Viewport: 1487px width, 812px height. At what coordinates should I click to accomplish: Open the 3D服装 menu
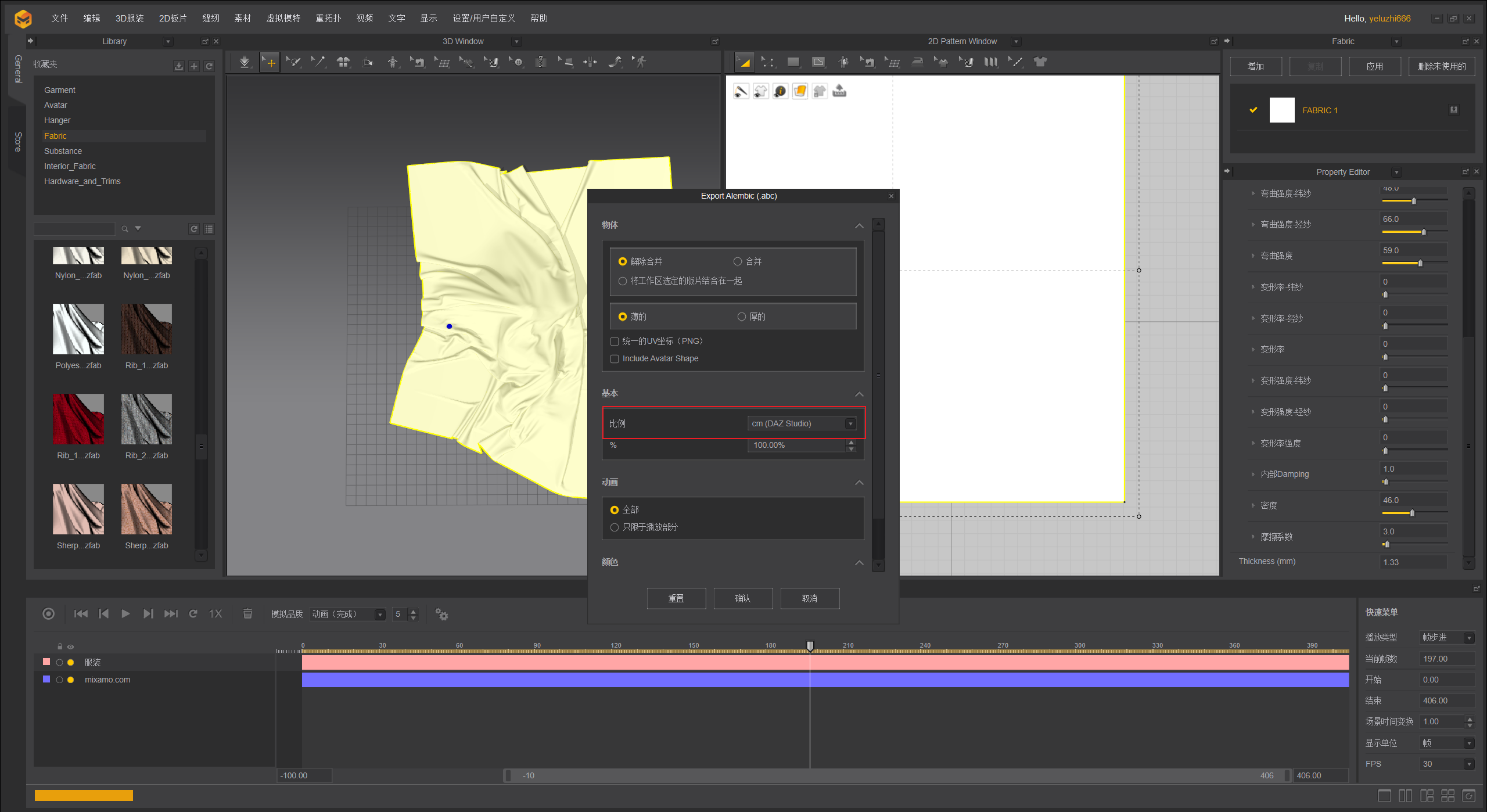coord(130,18)
